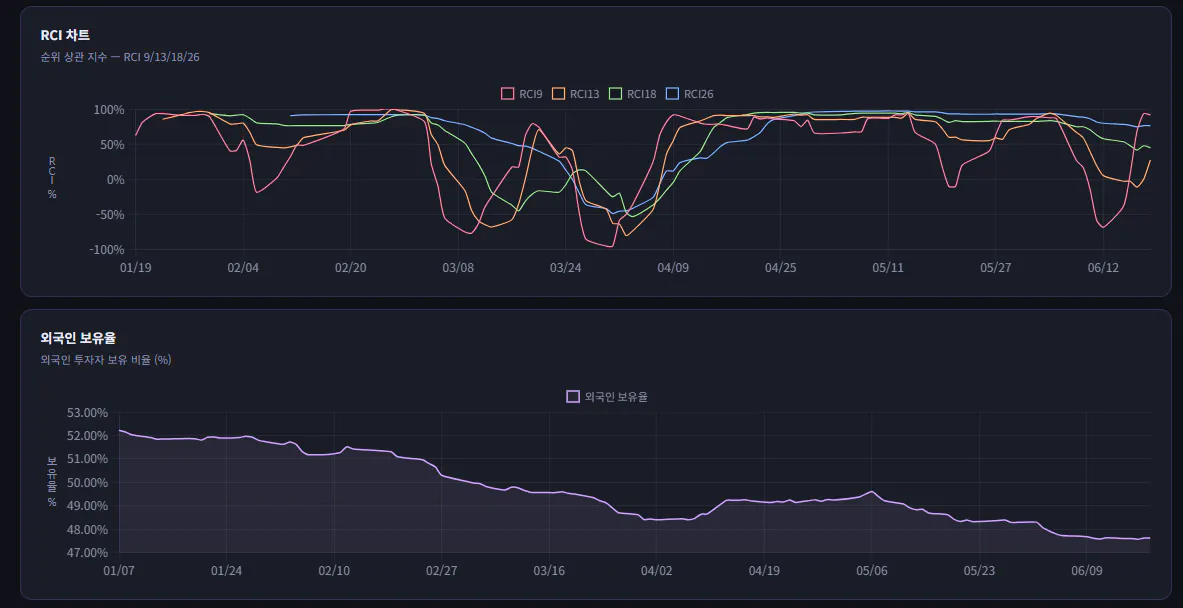Click the RCI 차트 panel title
The image size is (1183, 608).
[65, 35]
